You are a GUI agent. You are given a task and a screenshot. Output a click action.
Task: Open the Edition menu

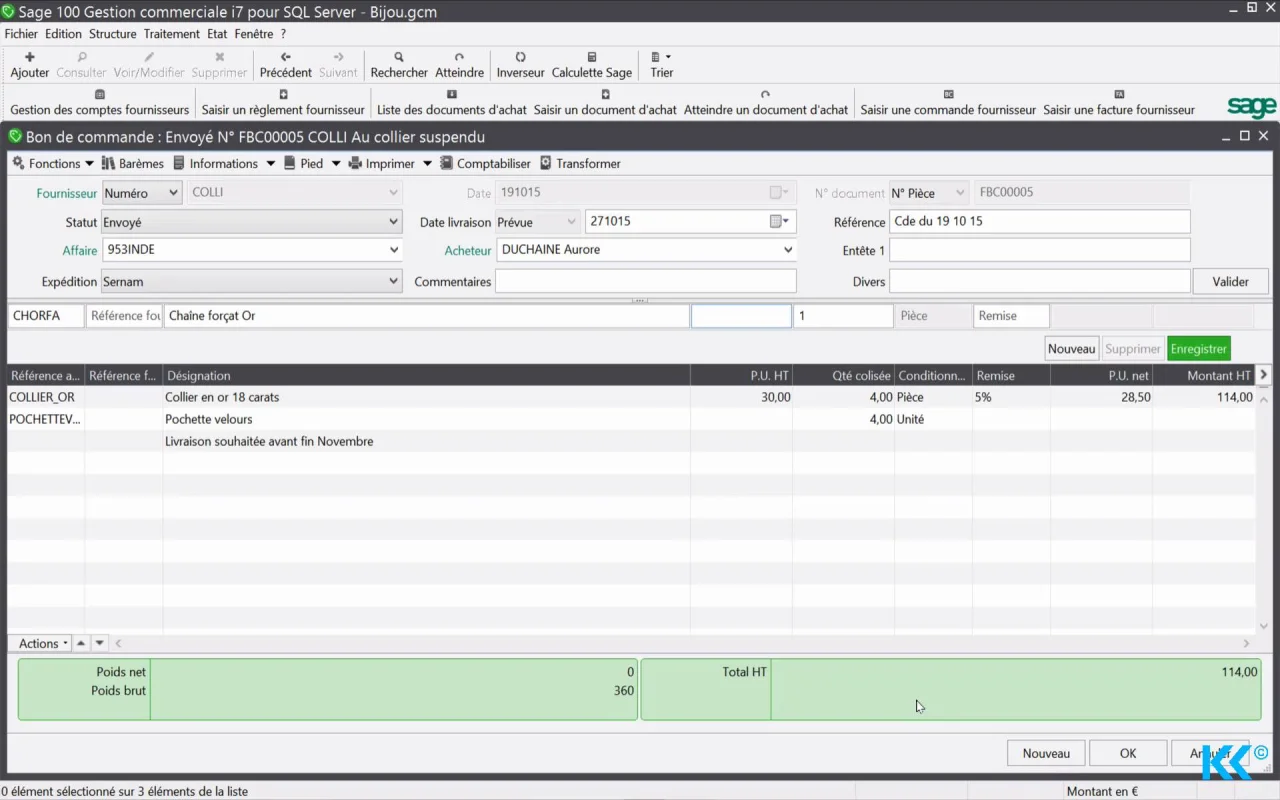point(63,33)
